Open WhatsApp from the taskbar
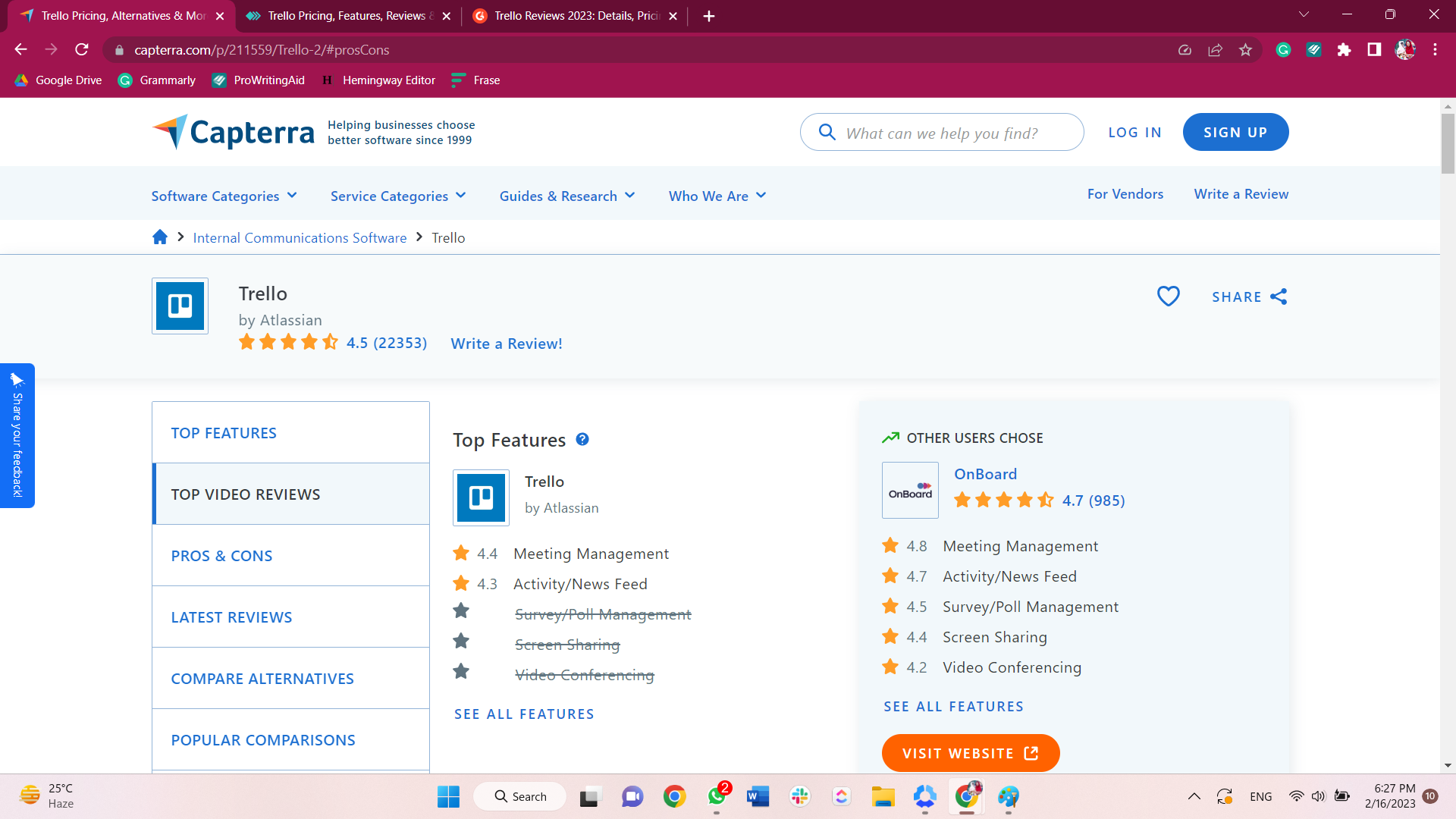Viewport: 1456px width, 819px height. [x=717, y=796]
